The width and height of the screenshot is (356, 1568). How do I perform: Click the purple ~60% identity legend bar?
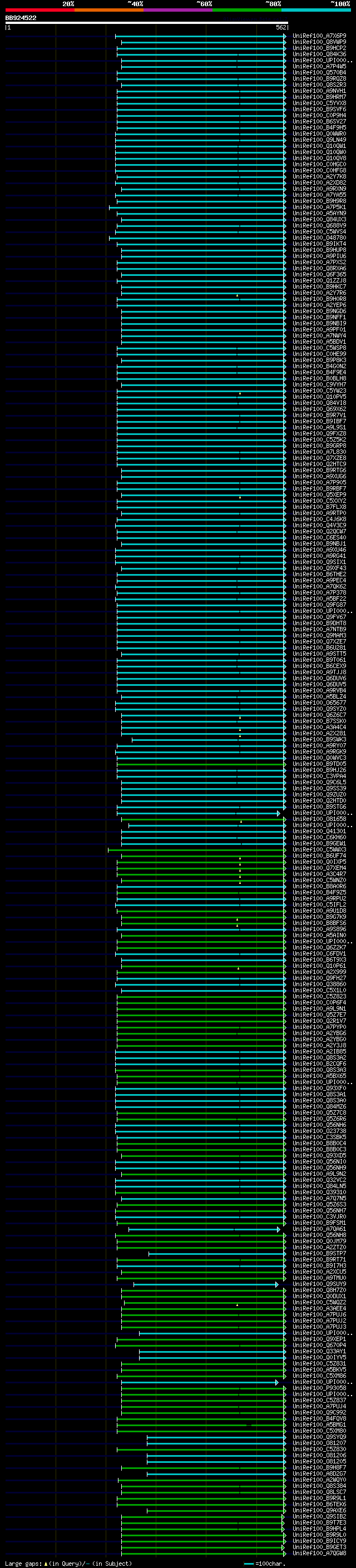[179, 10]
